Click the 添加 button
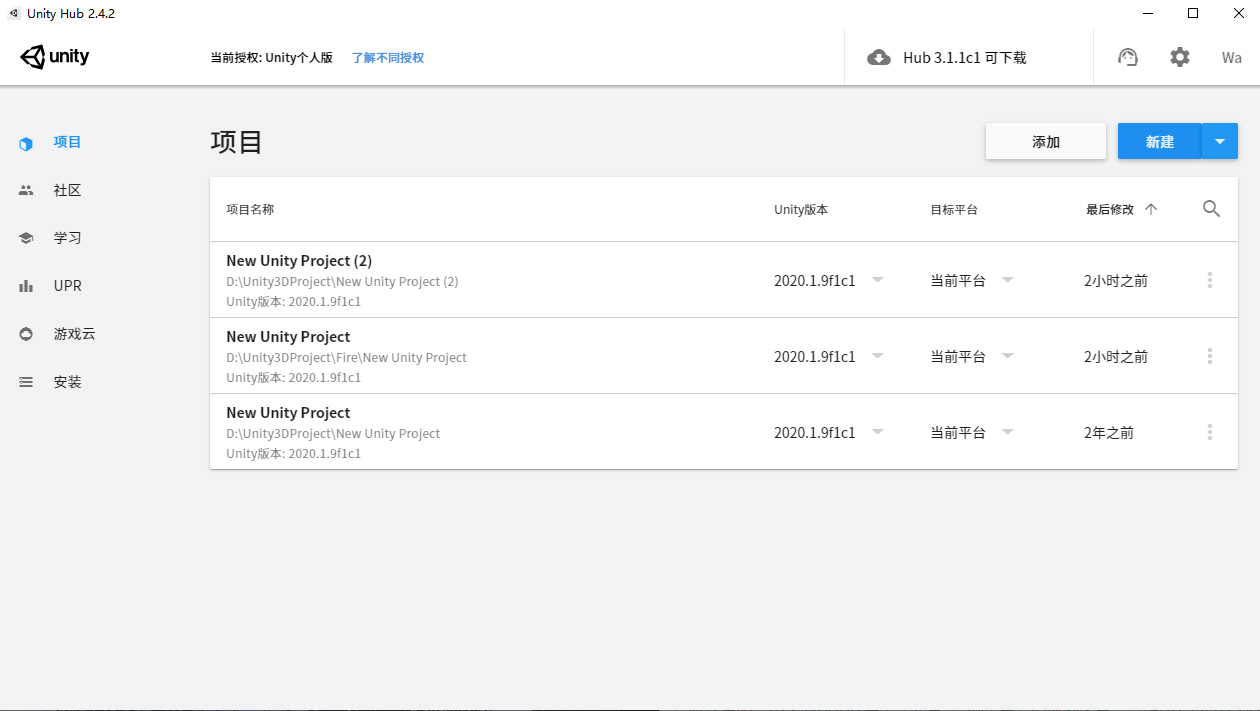 [x=1046, y=142]
